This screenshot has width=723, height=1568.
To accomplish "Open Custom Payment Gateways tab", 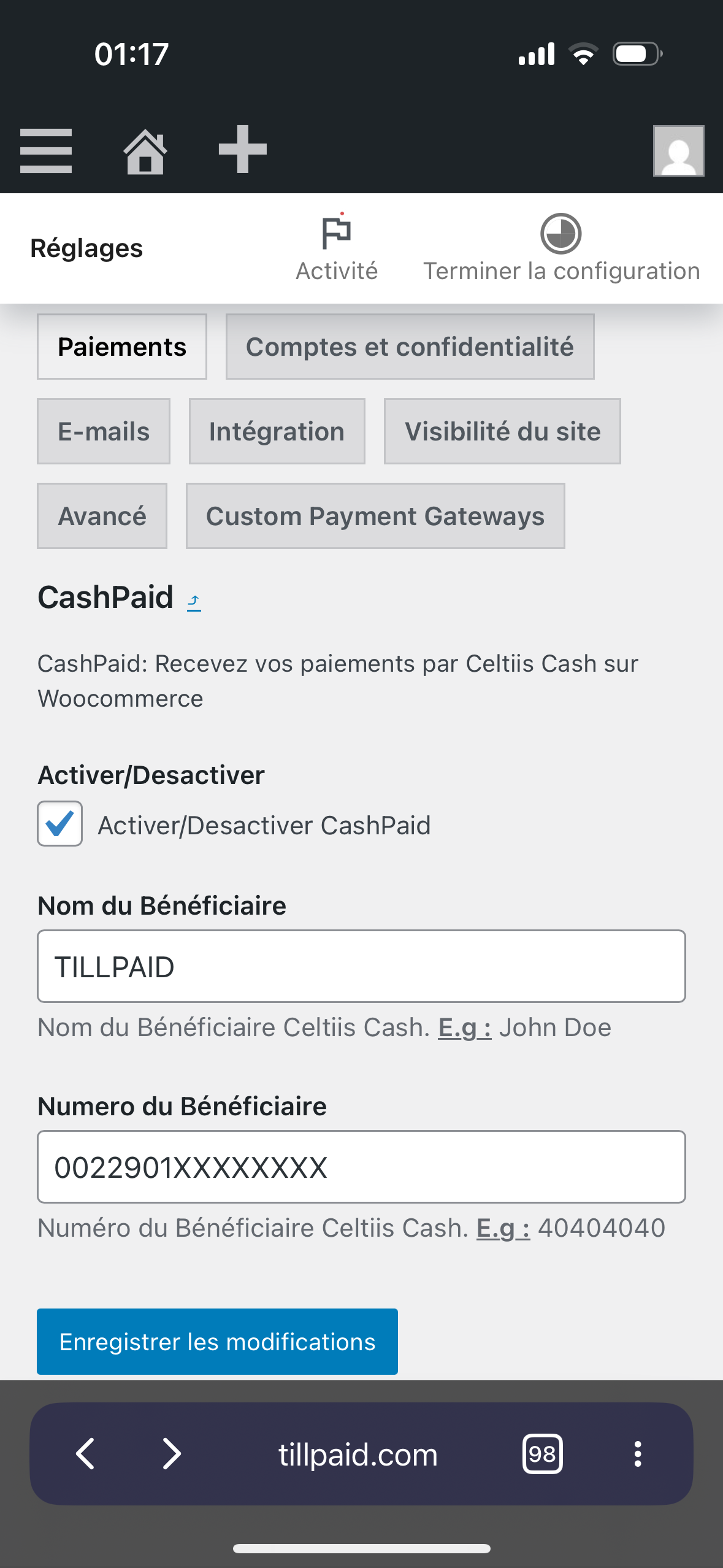I will pyautogui.click(x=375, y=516).
